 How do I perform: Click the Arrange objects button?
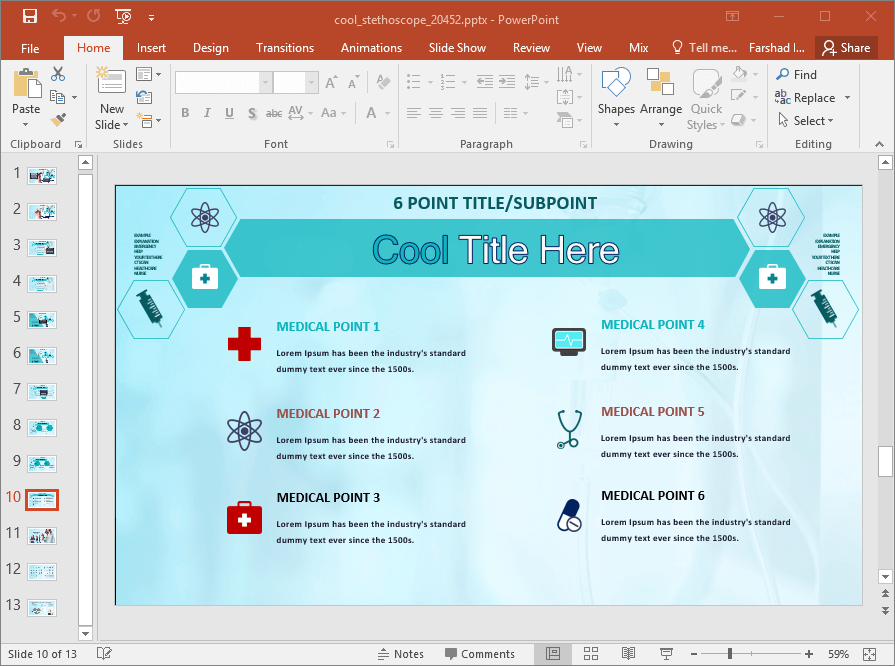tap(660, 97)
